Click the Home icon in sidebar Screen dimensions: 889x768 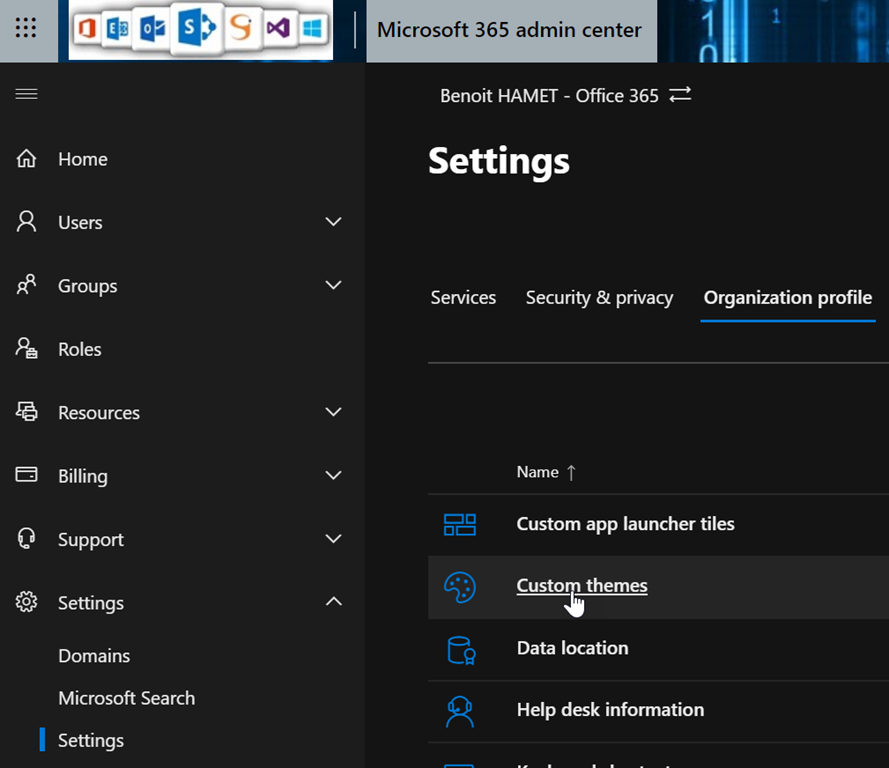coord(27,159)
